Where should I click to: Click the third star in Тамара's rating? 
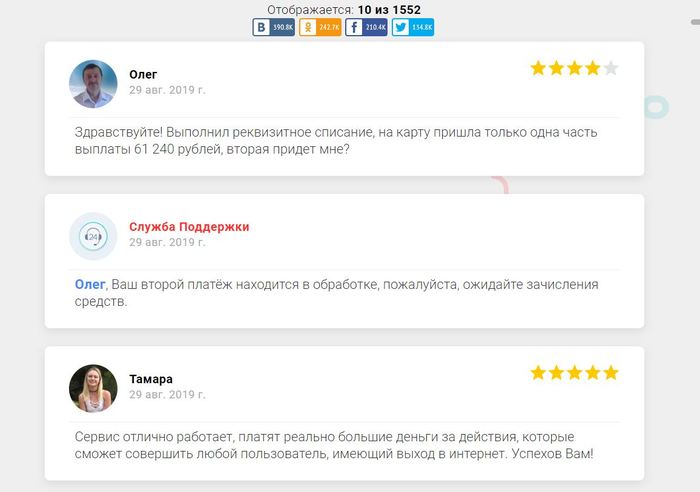tap(575, 372)
